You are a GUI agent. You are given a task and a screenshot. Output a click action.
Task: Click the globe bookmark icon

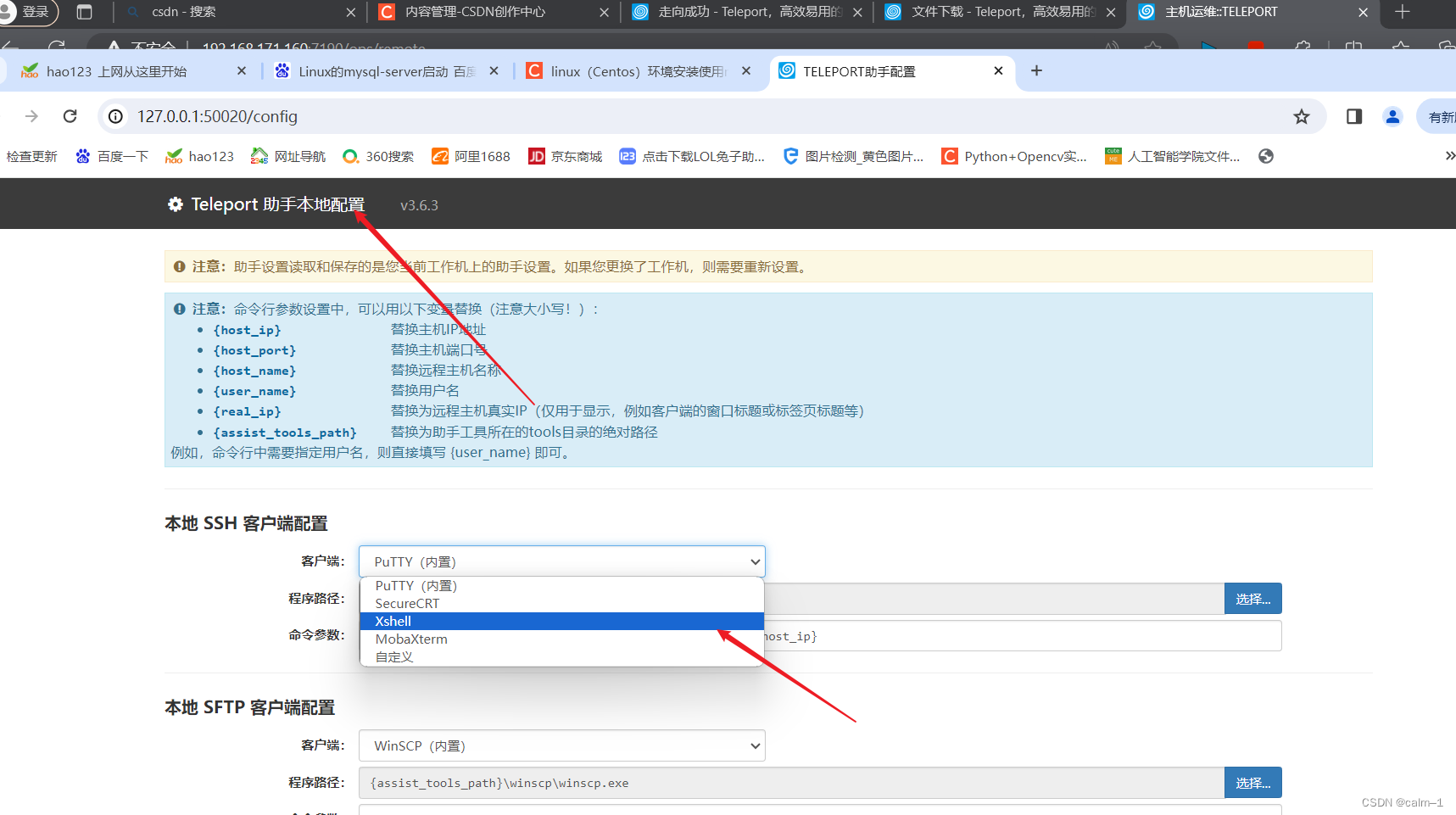[1266, 156]
